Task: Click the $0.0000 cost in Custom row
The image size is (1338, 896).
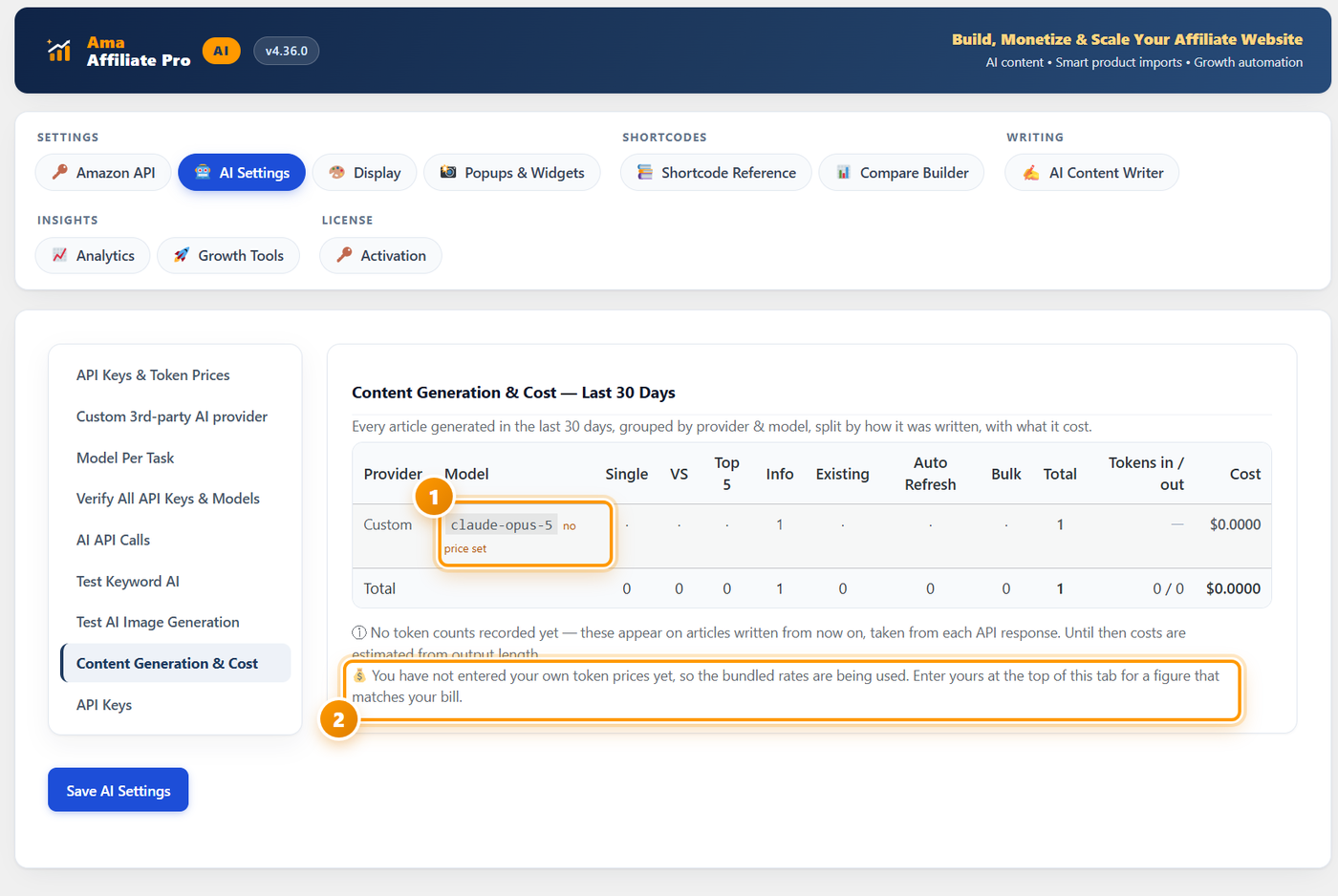Action: (x=1235, y=524)
